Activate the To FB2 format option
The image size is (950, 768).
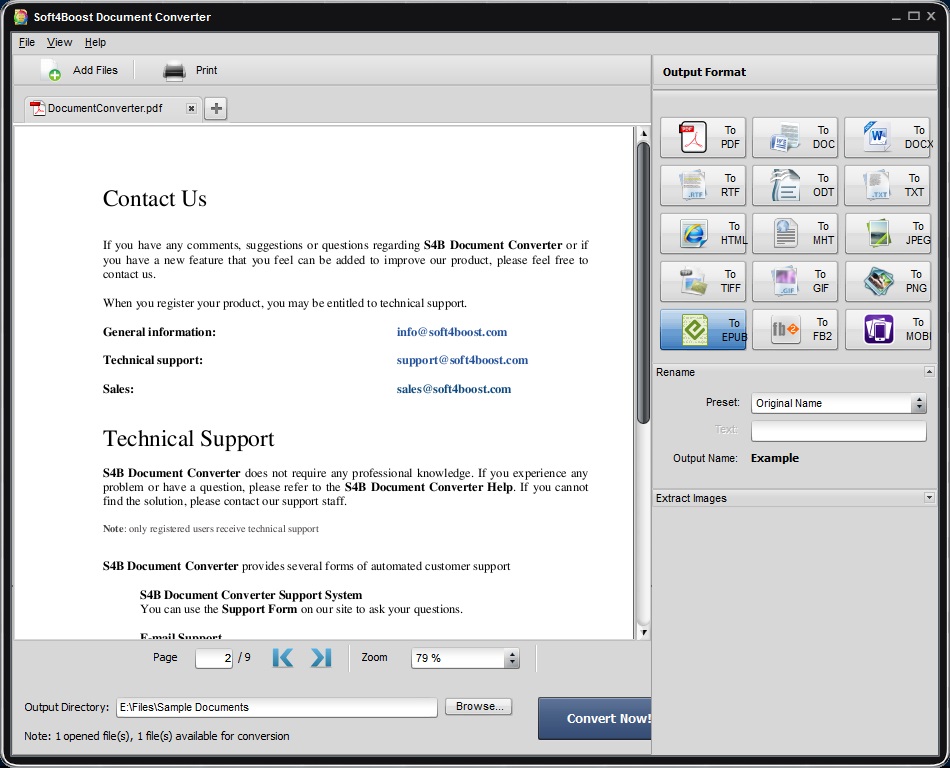794,329
